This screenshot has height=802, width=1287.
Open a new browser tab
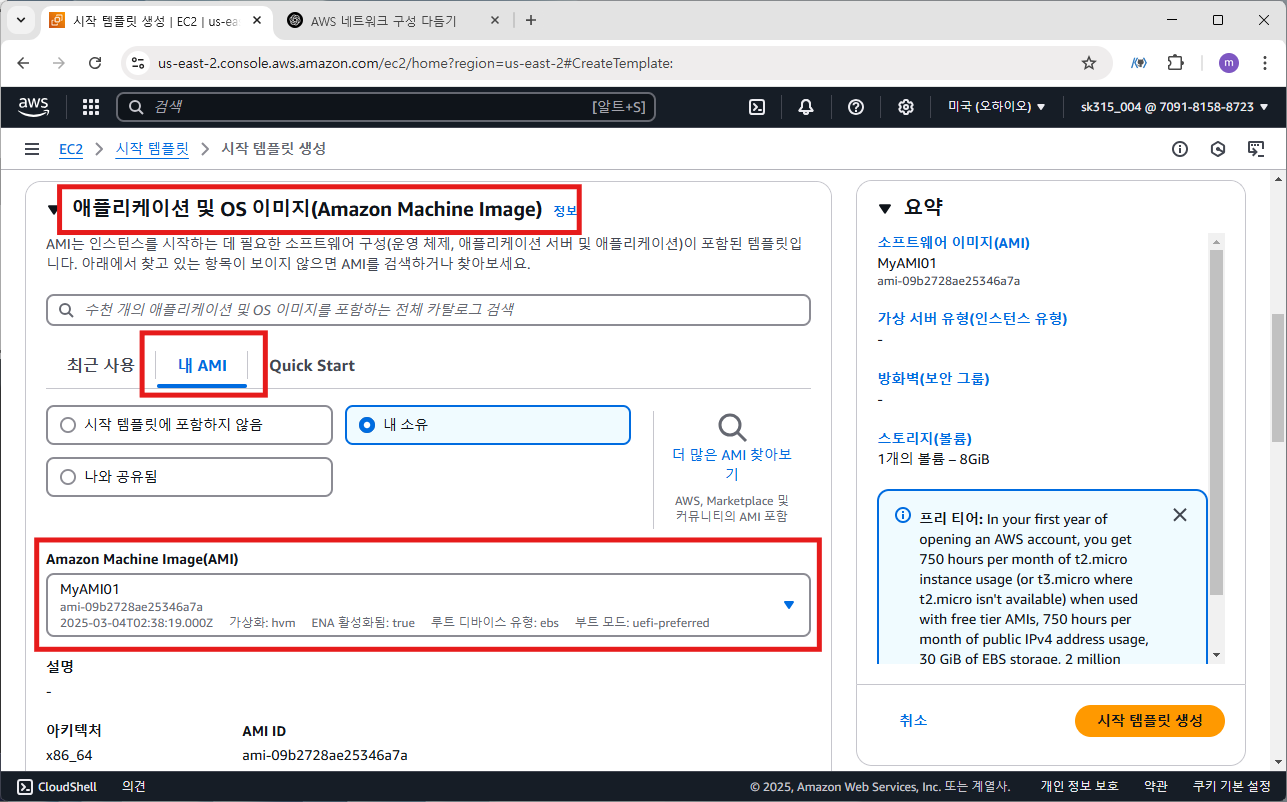[530, 20]
